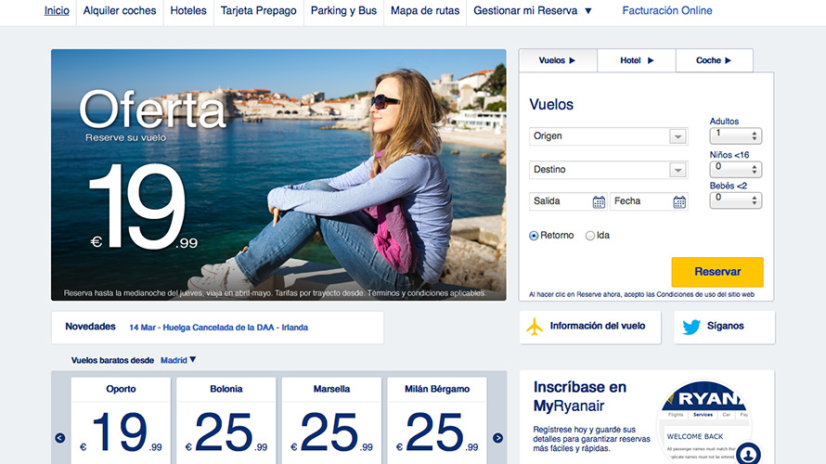Image resolution: width=826 pixels, height=464 pixels.
Task: Expand the Destino dropdown
Action: point(677,170)
